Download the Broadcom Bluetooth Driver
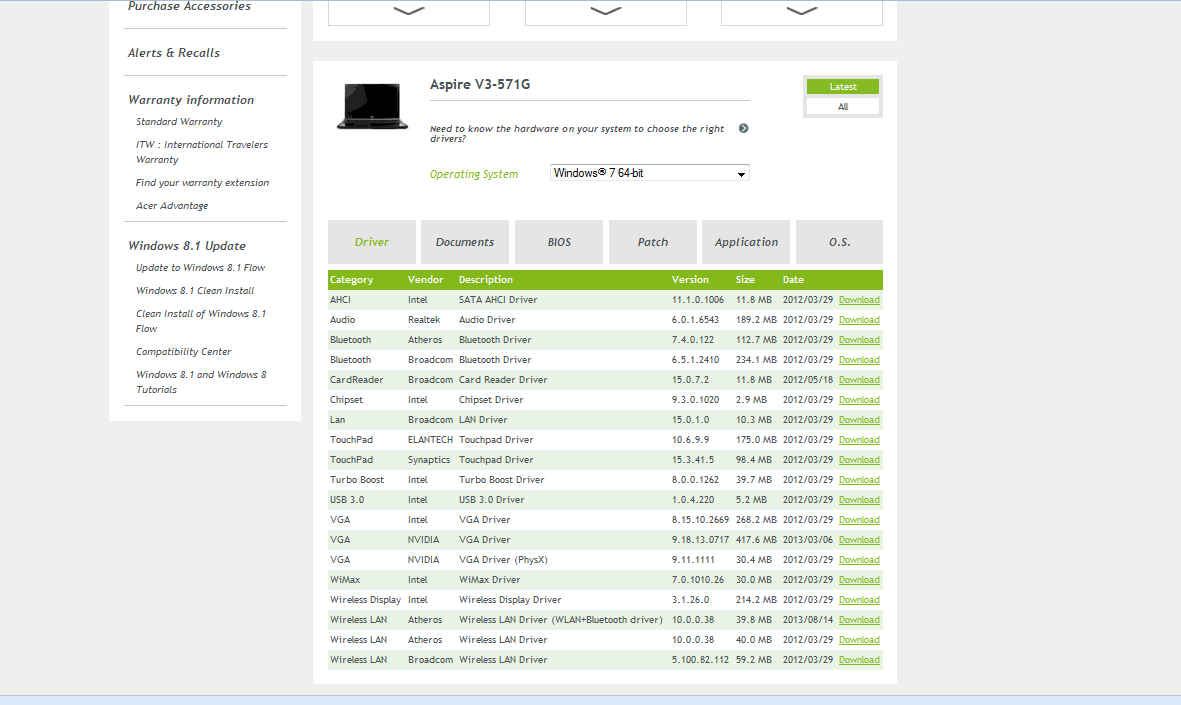This screenshot has width=1181, height=705. pos(859,360)
